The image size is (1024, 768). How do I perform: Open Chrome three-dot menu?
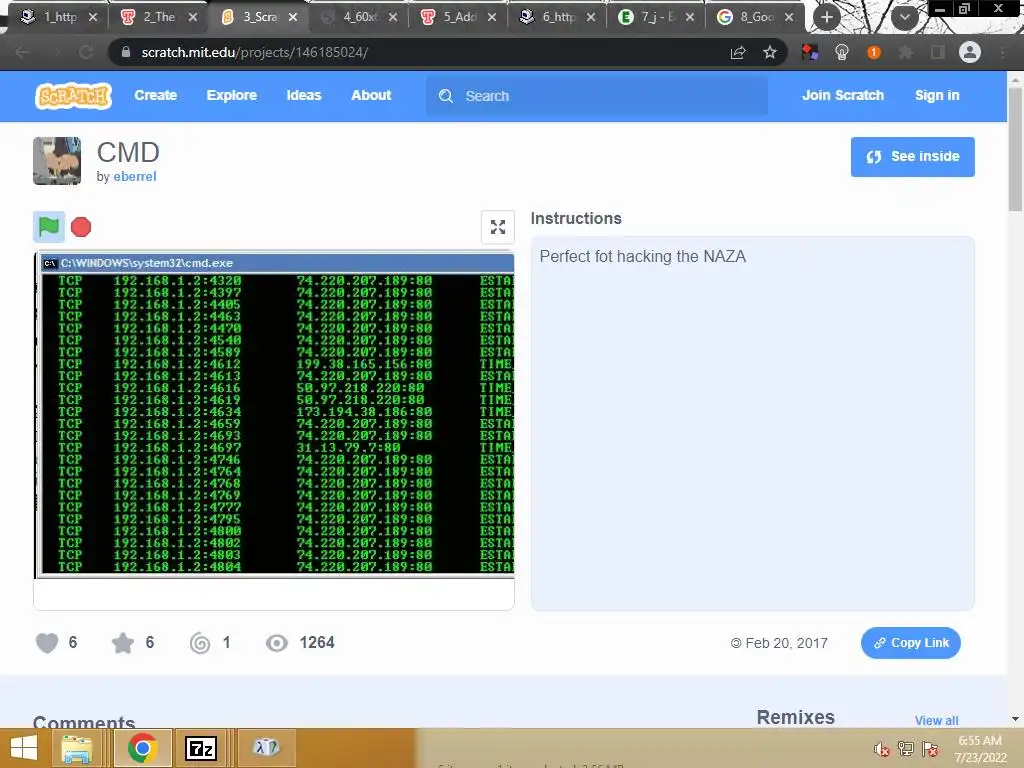pyautogui.click(x=1002, y=52)
